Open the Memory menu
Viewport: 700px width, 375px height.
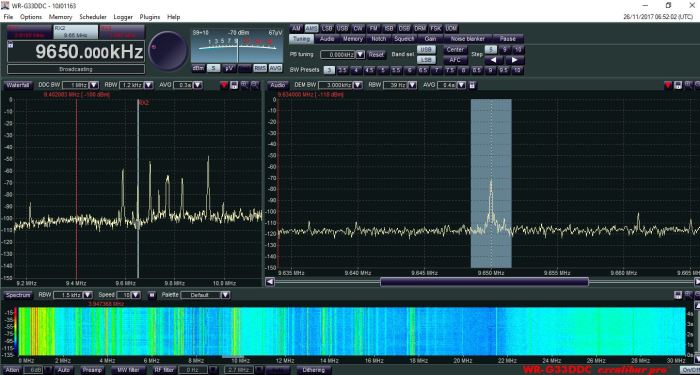pyautogui.click(x=60, y=17)
